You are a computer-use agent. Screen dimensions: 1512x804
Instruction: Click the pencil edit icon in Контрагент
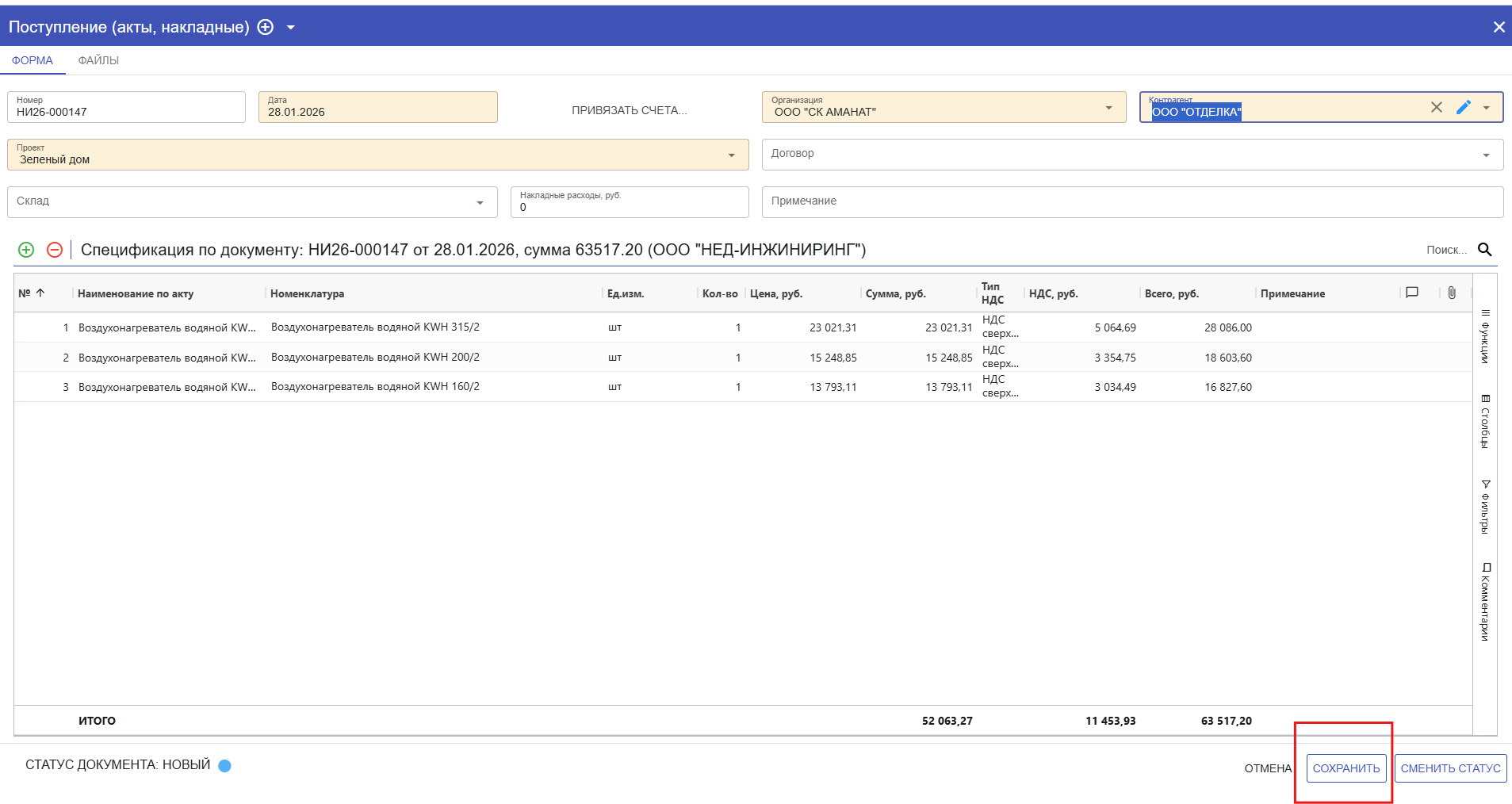click(1464, 107)
